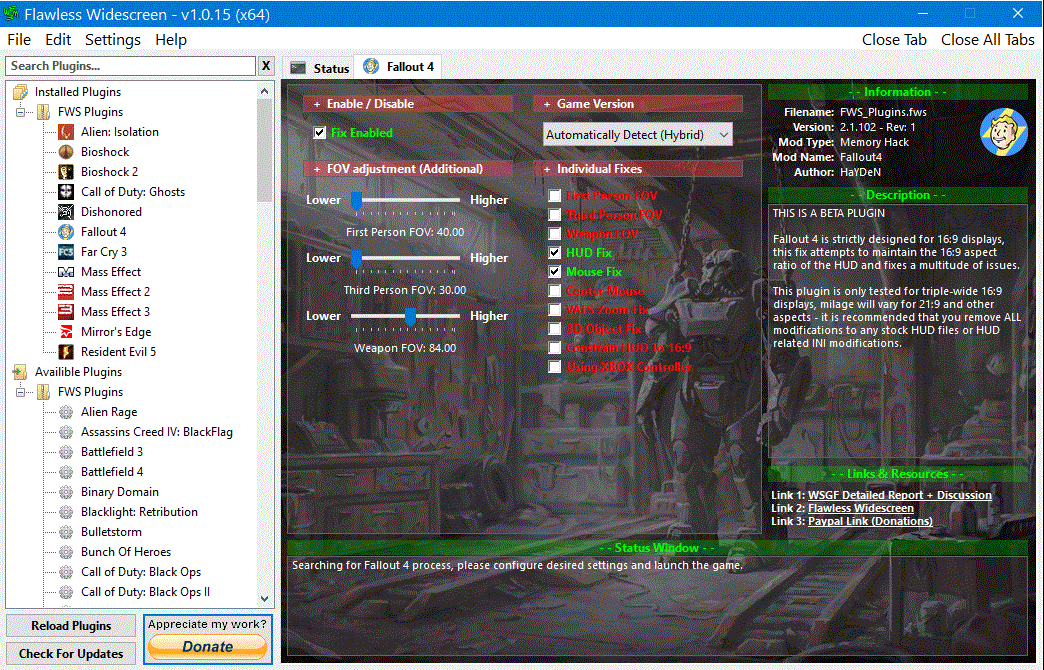Click the Call of Duty: Ghosts icon

point(66,192)
